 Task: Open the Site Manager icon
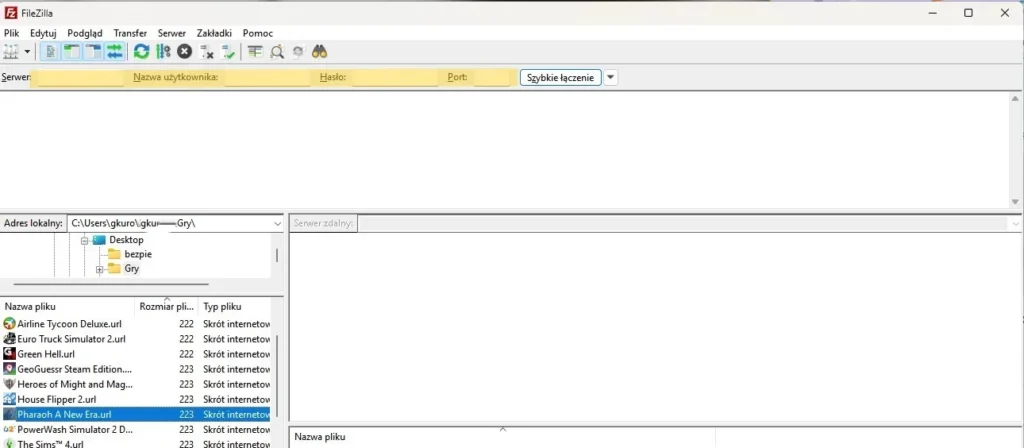(12, 52)
